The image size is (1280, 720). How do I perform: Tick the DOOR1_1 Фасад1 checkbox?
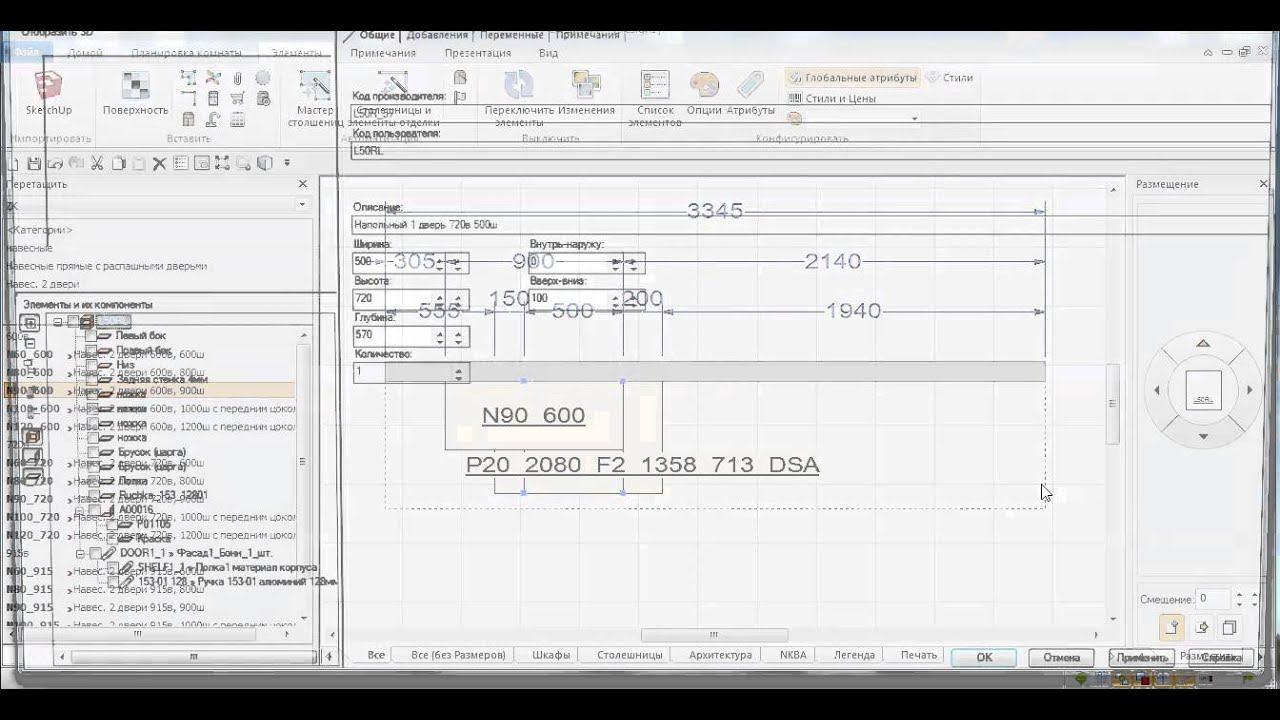coord(96,553)
